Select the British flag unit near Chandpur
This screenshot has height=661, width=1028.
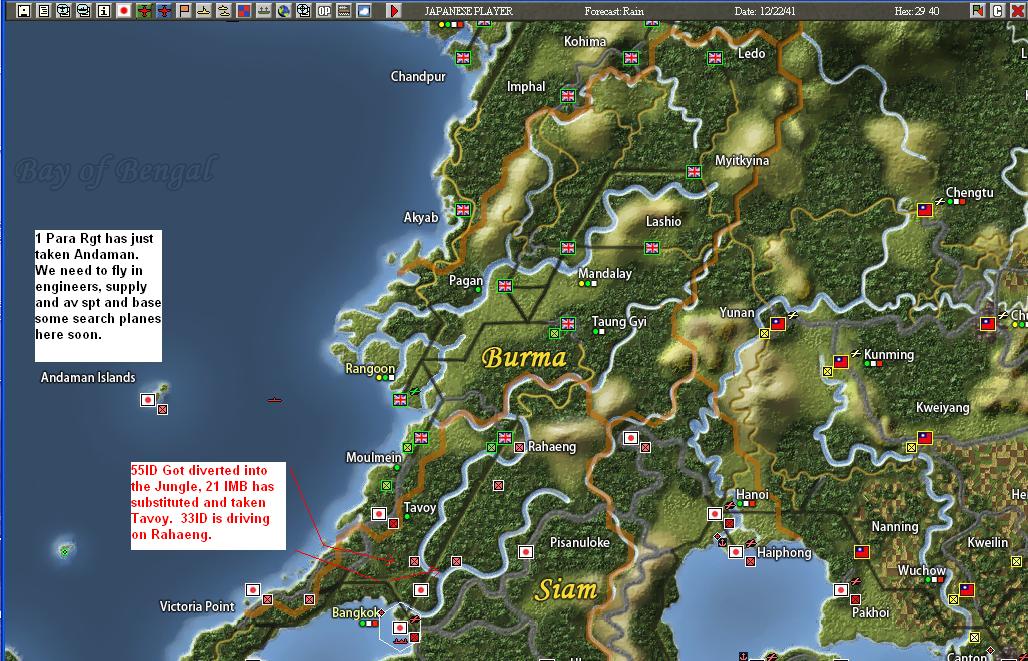(x=463, y=57)
